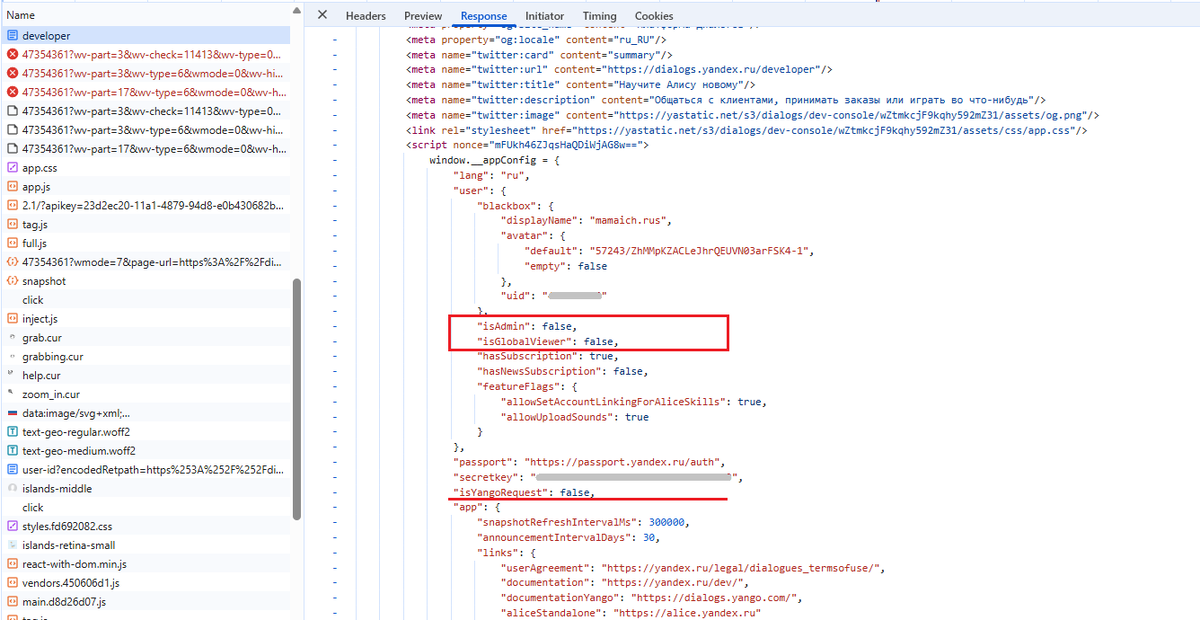Click the cursor file icon beside grab.cur

tap(12, 337)
